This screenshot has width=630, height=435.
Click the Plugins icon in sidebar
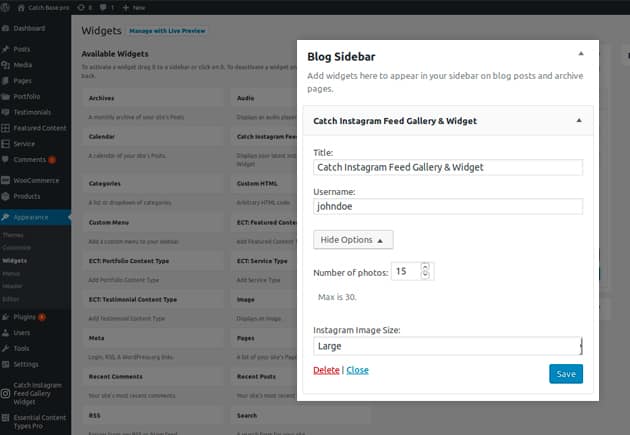point(5,317)
